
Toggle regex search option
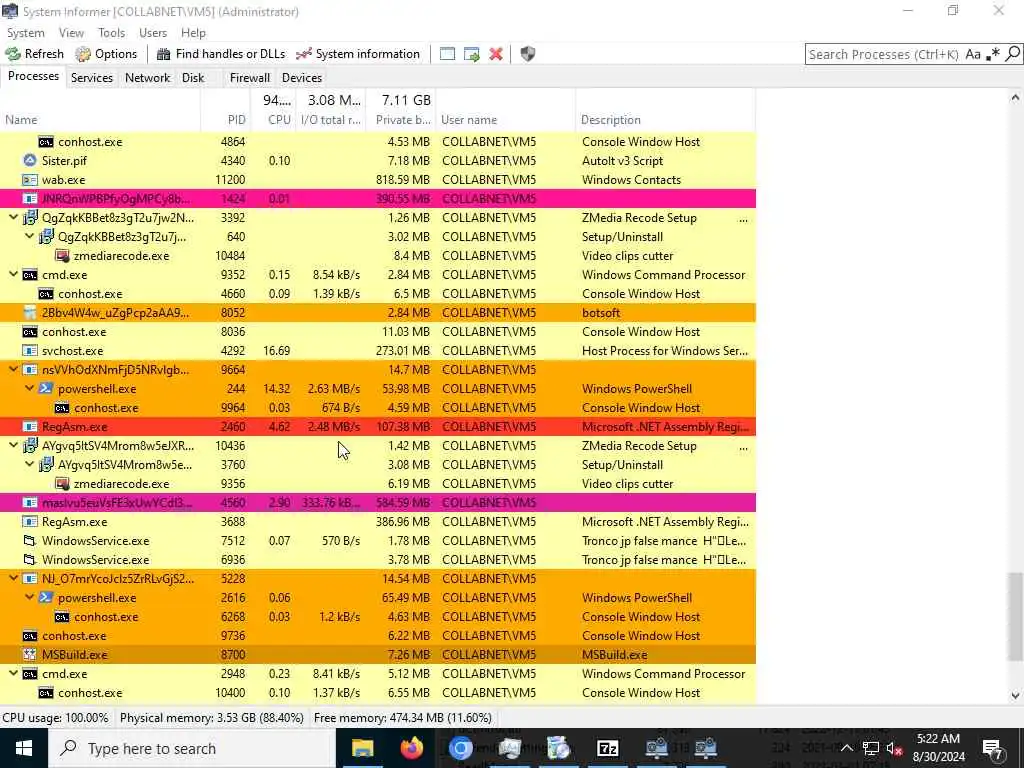coord(993,54)
